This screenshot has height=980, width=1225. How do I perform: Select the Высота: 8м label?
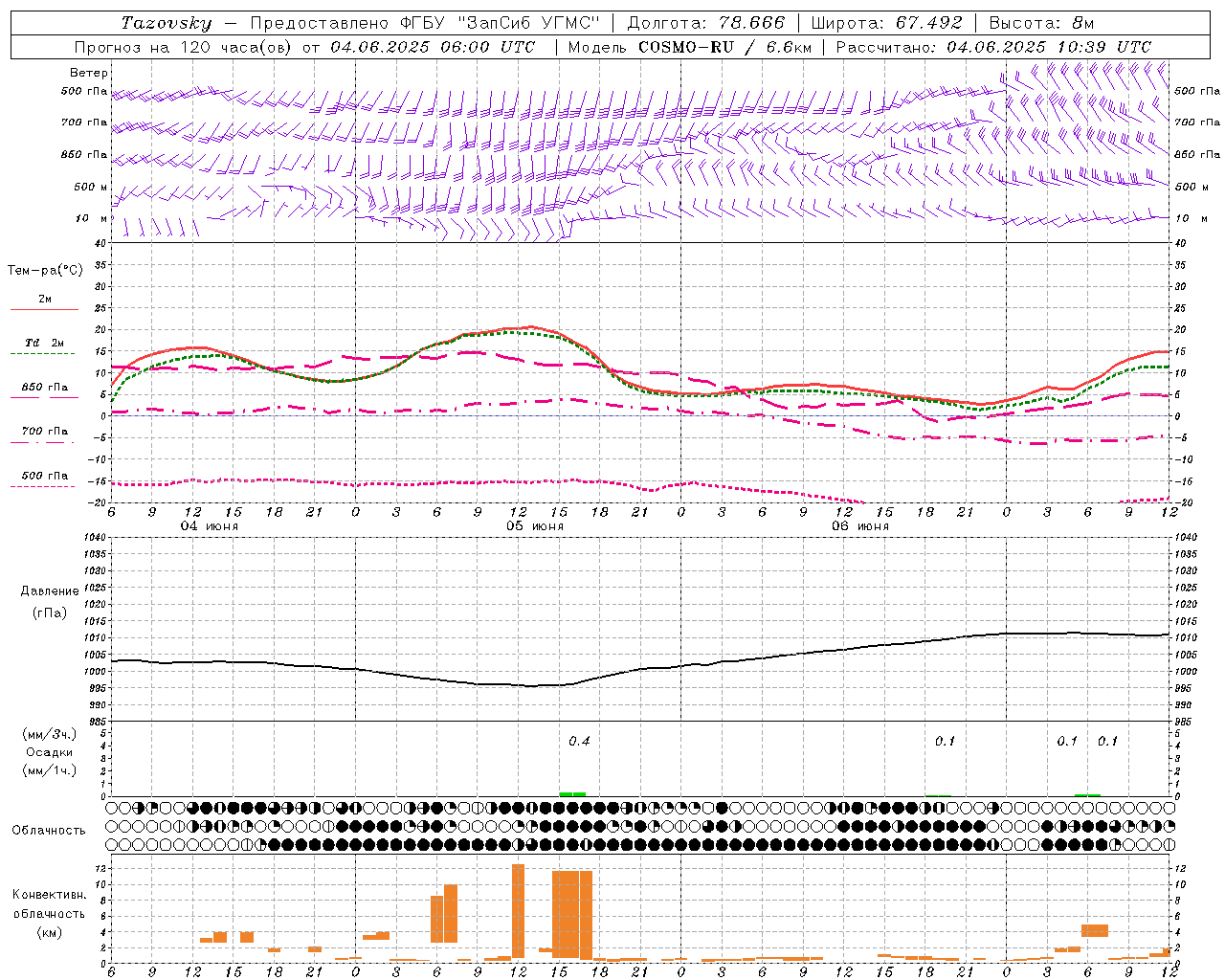coord(1040,23)
